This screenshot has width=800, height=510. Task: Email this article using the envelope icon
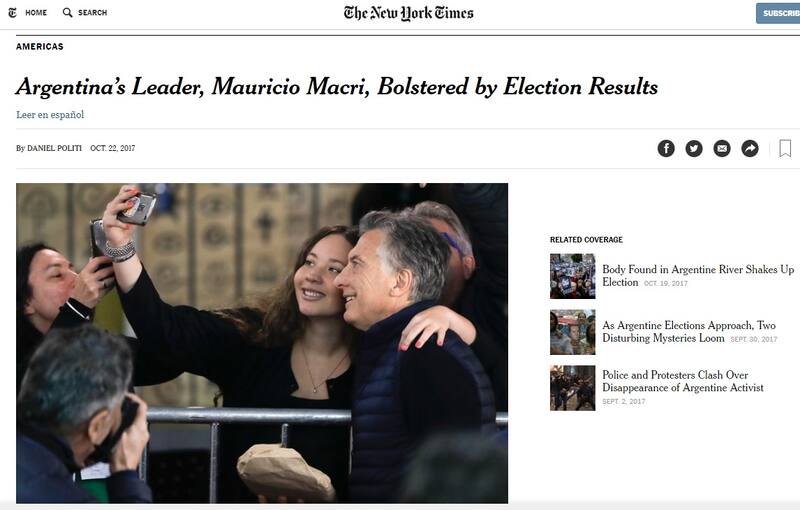[x=722, y=148]
